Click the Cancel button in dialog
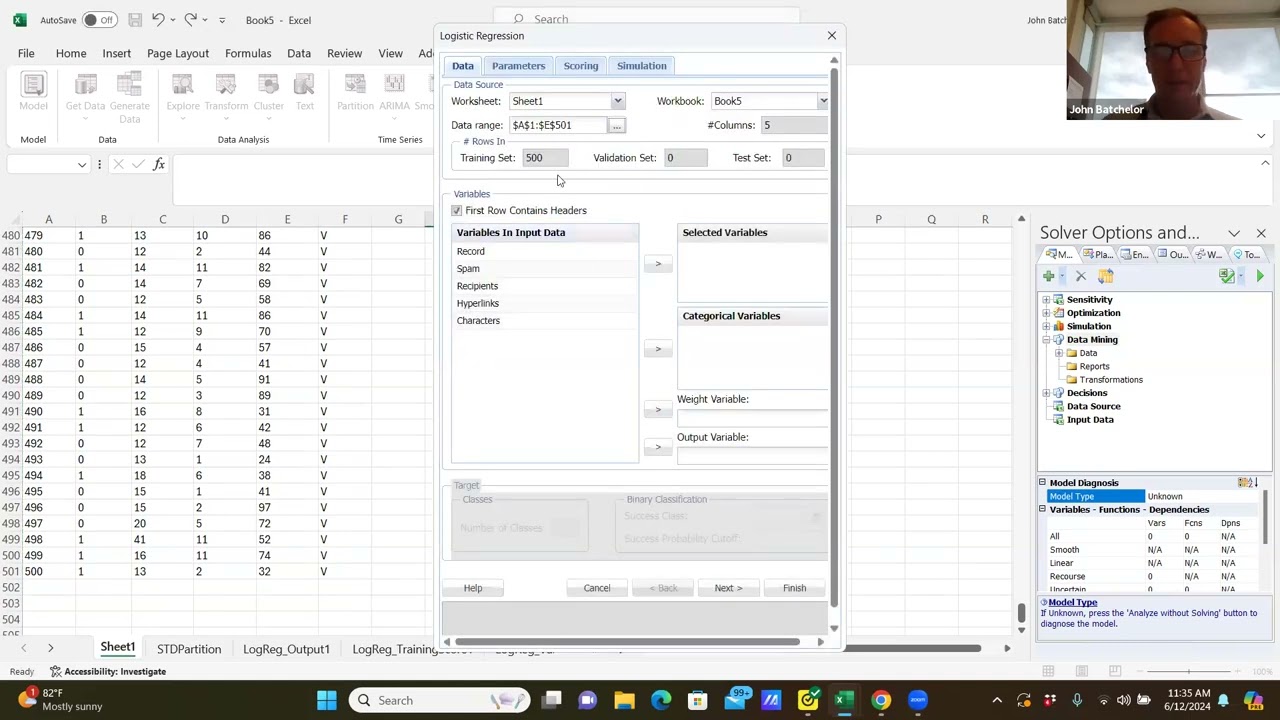 [597, 588]
